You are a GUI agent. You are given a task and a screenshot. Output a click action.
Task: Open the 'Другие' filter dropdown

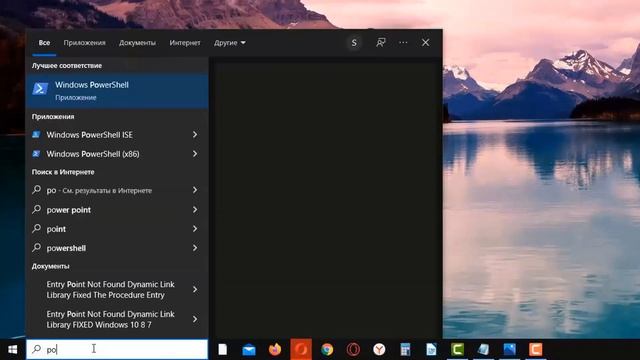(230, 42)
